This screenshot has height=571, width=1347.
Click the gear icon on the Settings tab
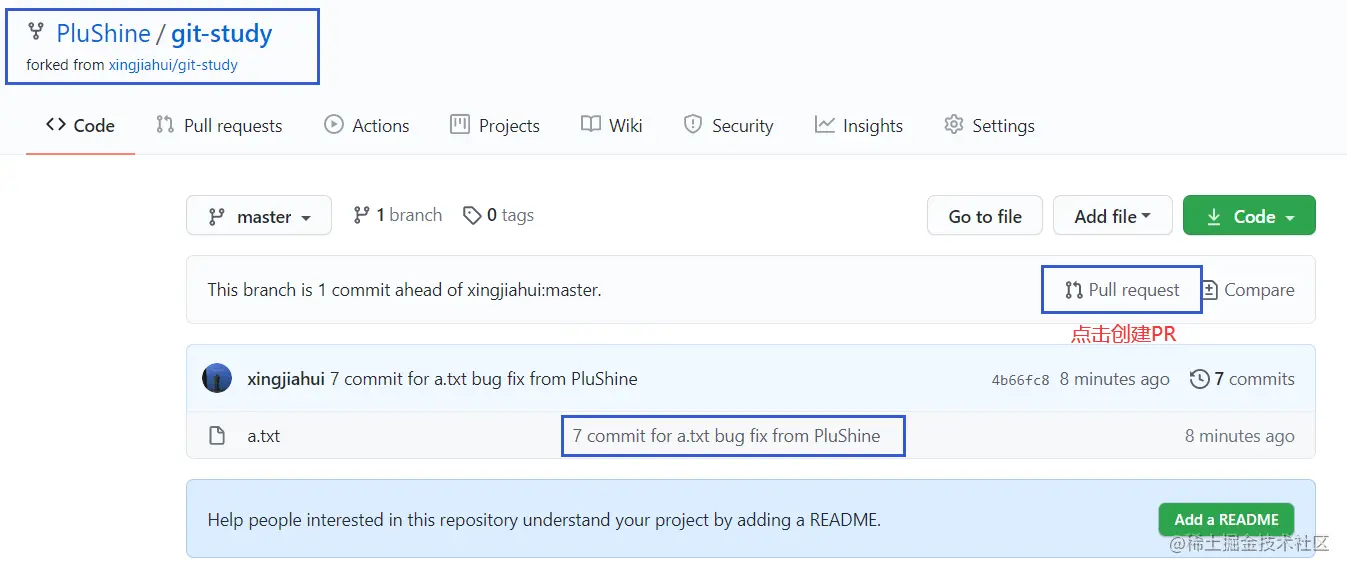(953, 124)
